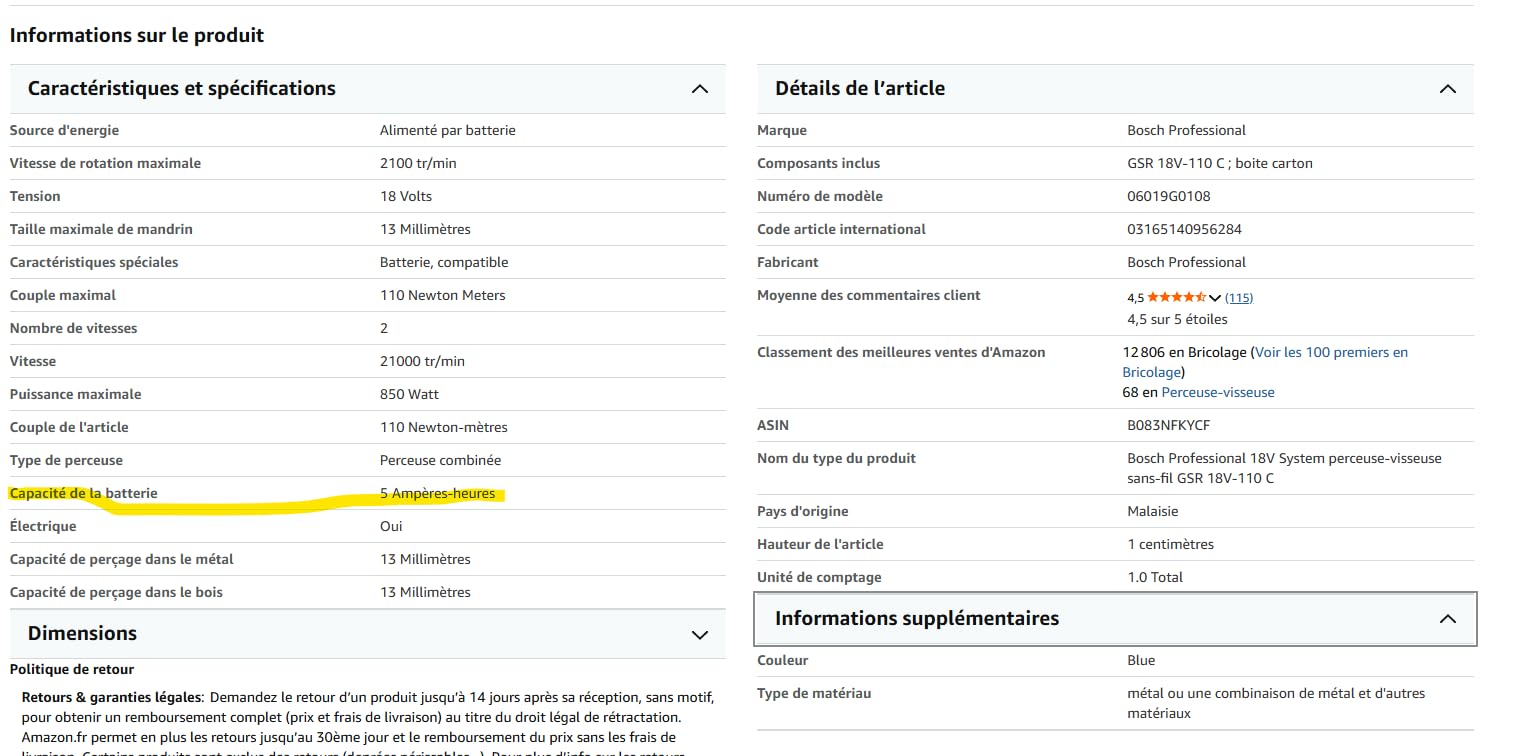Click the 4,5 sur 5 étoiles text

pyautogui.click(x=1177, y=320)
